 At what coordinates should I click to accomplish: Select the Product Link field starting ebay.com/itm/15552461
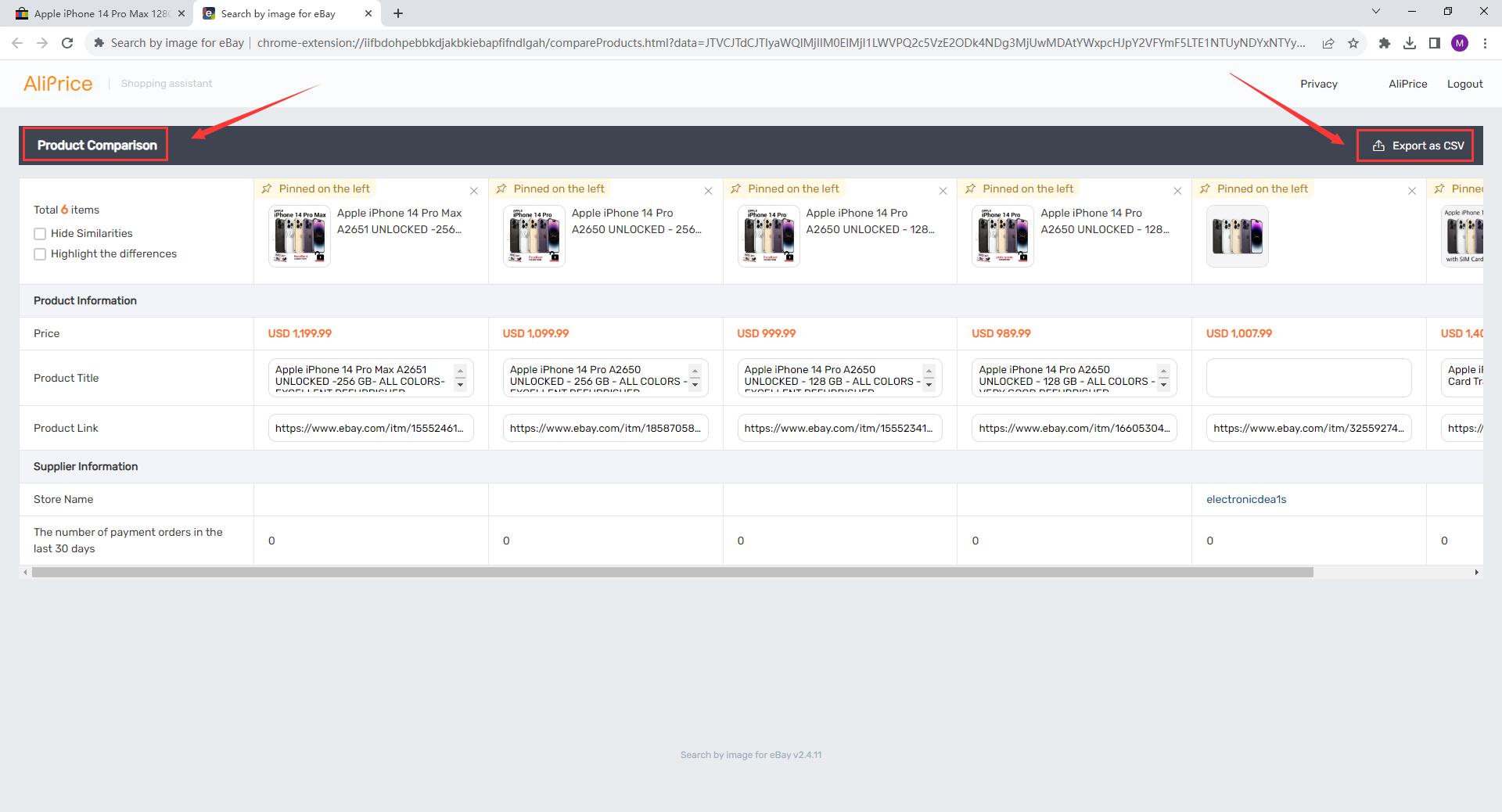click(x=371, y=428)
